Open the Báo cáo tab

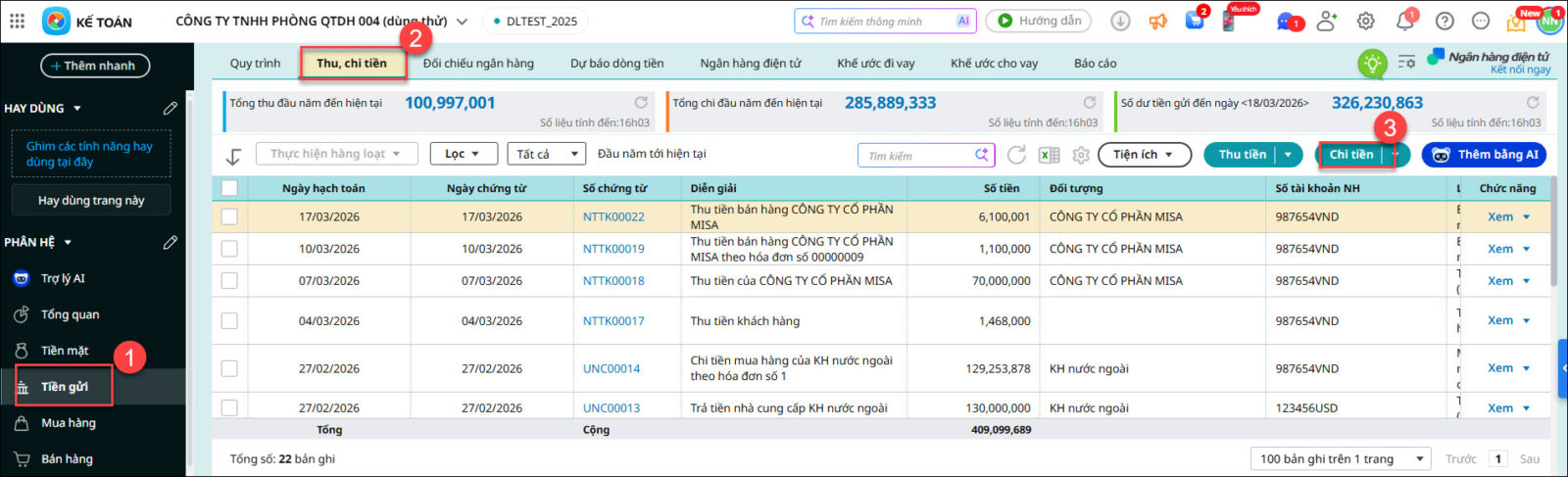point(1095,64)
